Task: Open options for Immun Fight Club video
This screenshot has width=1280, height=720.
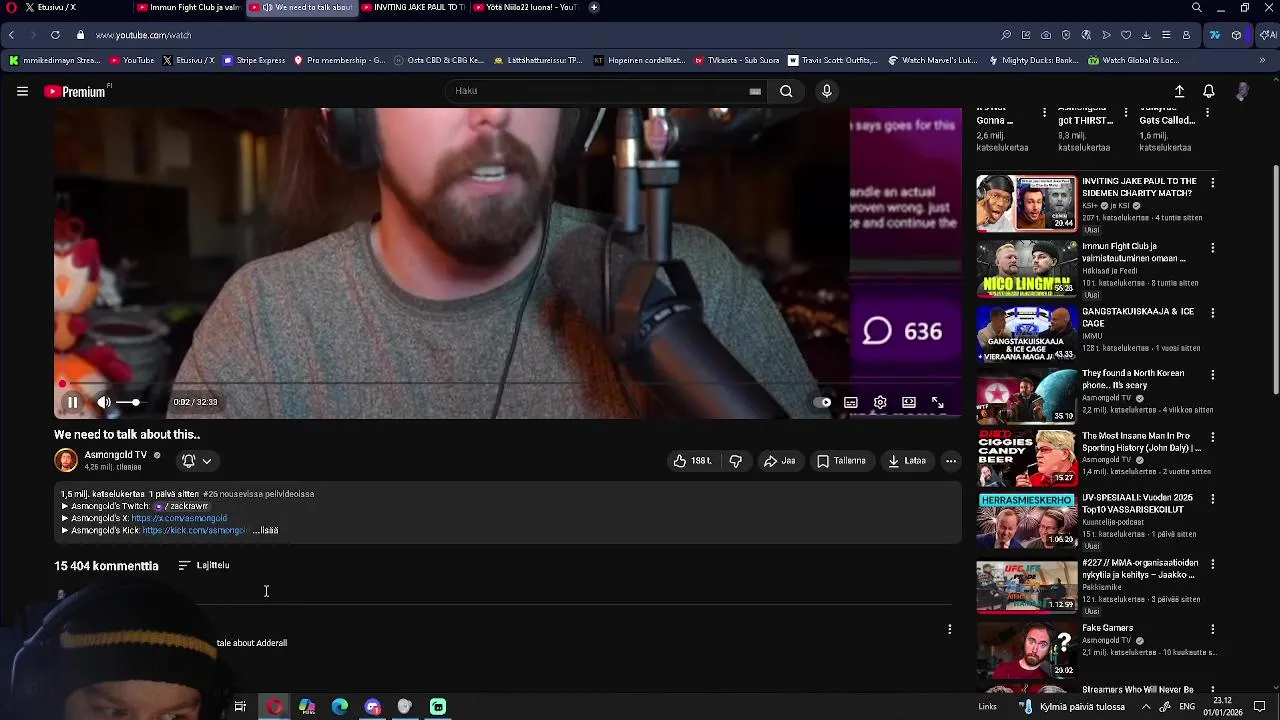Action: pos(1212,248)
